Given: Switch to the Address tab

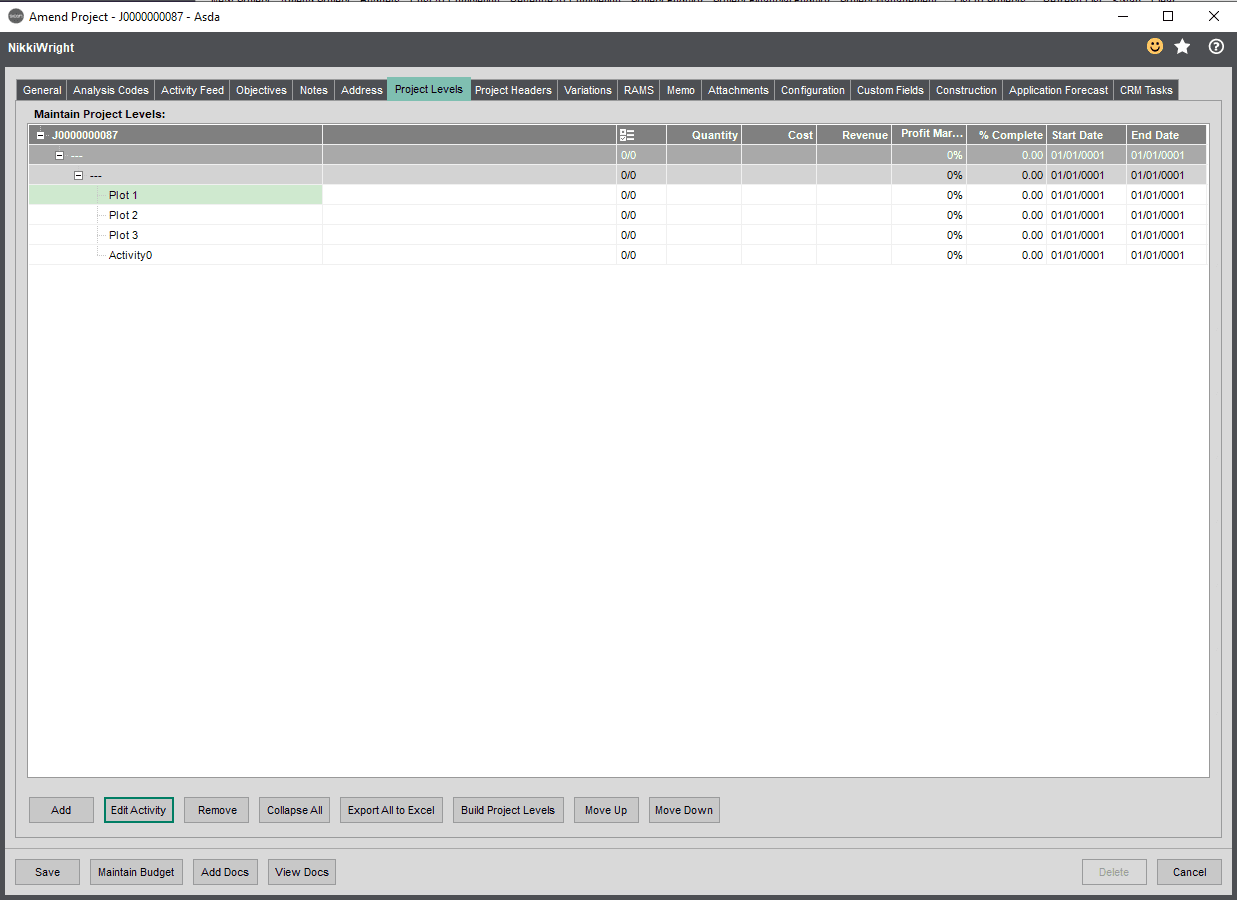Looking at the screenshot, I should tap(362, 90).
